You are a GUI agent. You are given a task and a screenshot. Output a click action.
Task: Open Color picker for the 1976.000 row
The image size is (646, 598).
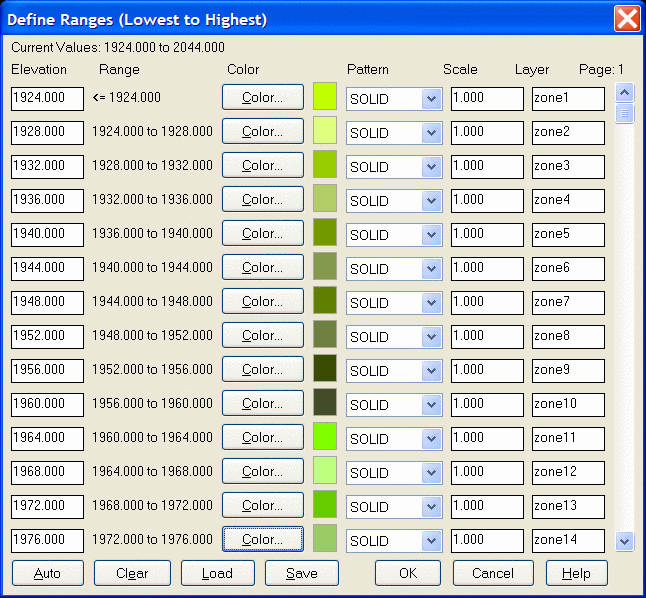tap(262, 540)
